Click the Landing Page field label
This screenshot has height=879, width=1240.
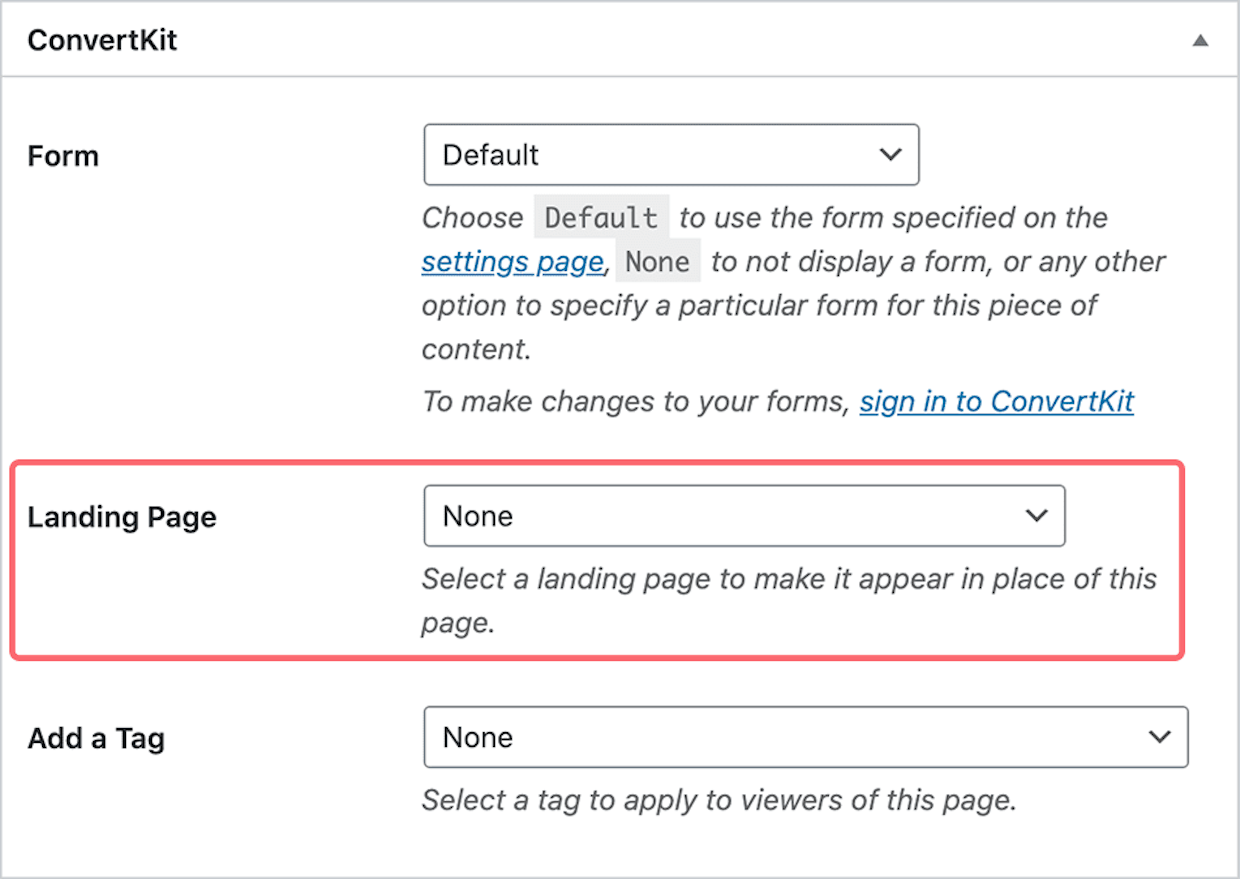tap(122, 517)
